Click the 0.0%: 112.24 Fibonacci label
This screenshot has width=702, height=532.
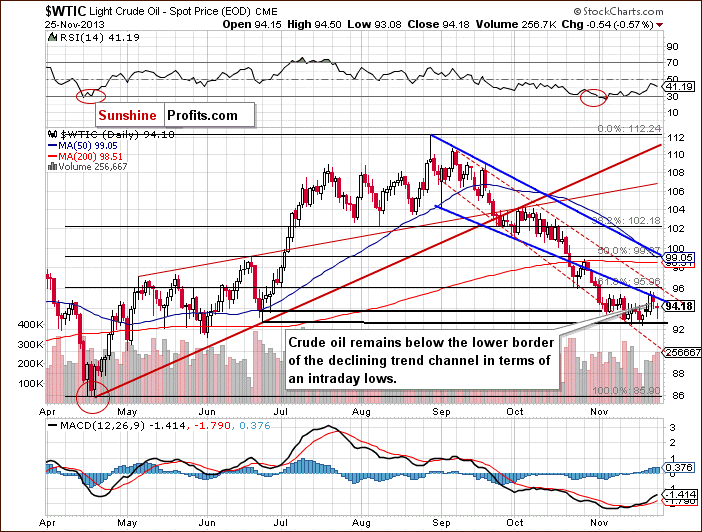pos(629,129)
